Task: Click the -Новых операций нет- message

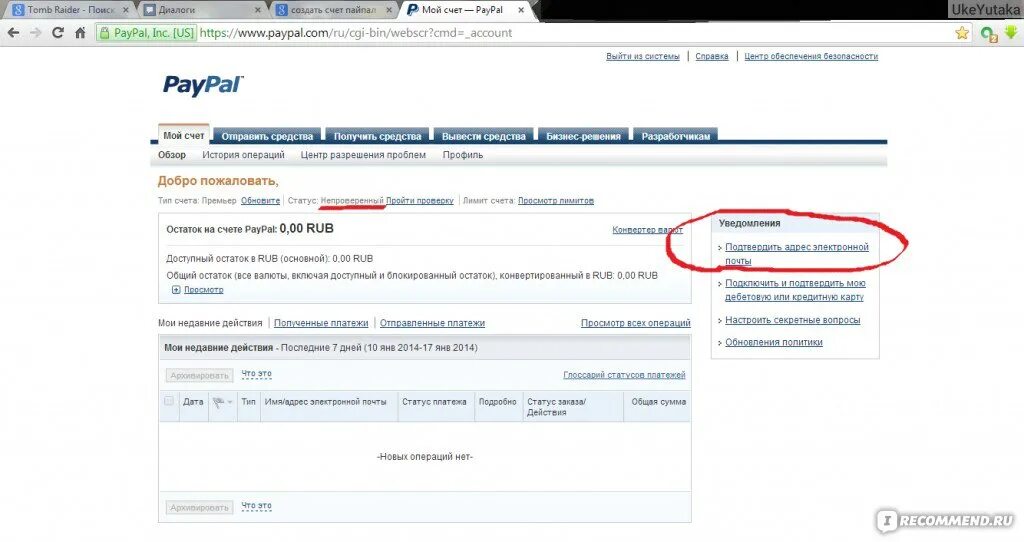Action: (x=424, y=456)
